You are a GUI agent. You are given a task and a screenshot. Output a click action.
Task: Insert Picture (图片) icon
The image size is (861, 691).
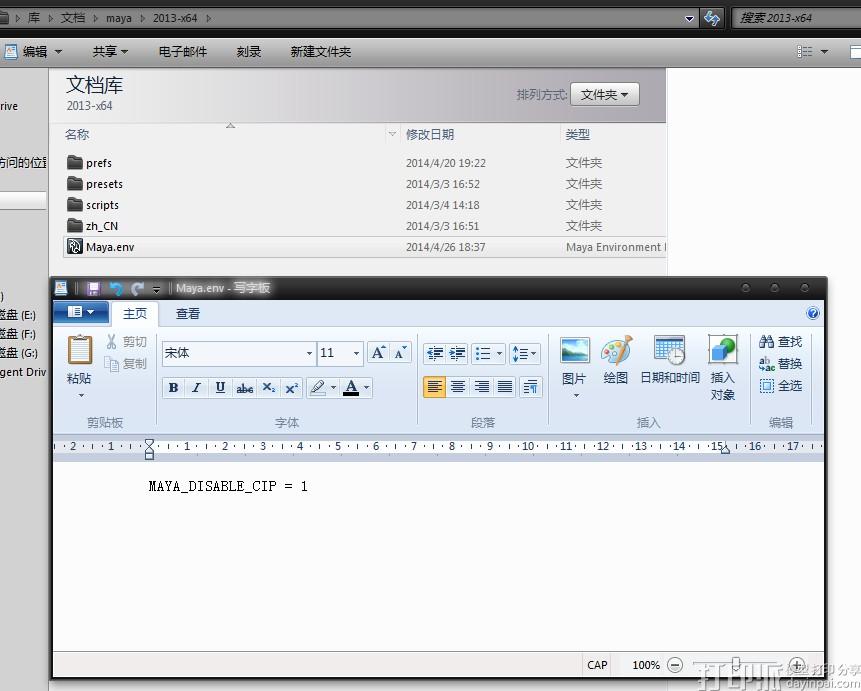(x=575, y=350)
